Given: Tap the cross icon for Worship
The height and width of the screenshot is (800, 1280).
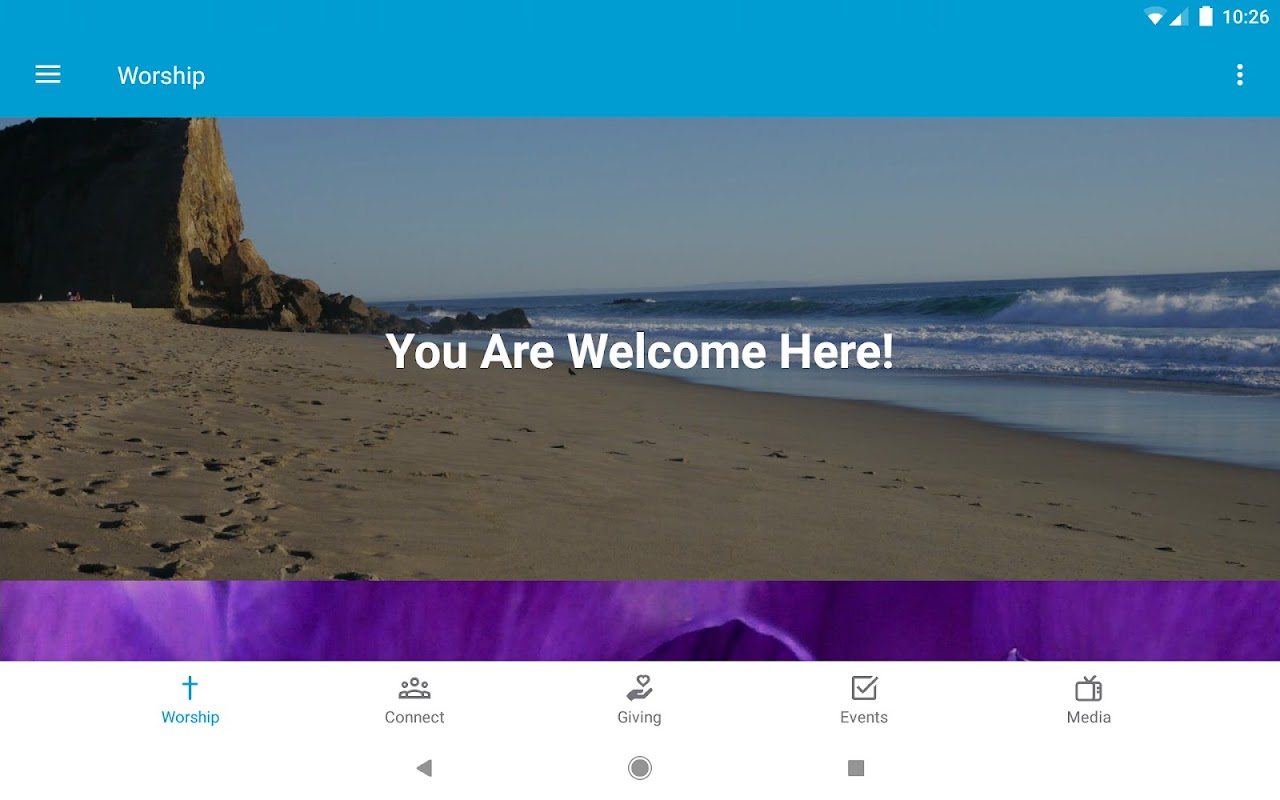Looking at the screenshot, I should coord(190,688).
